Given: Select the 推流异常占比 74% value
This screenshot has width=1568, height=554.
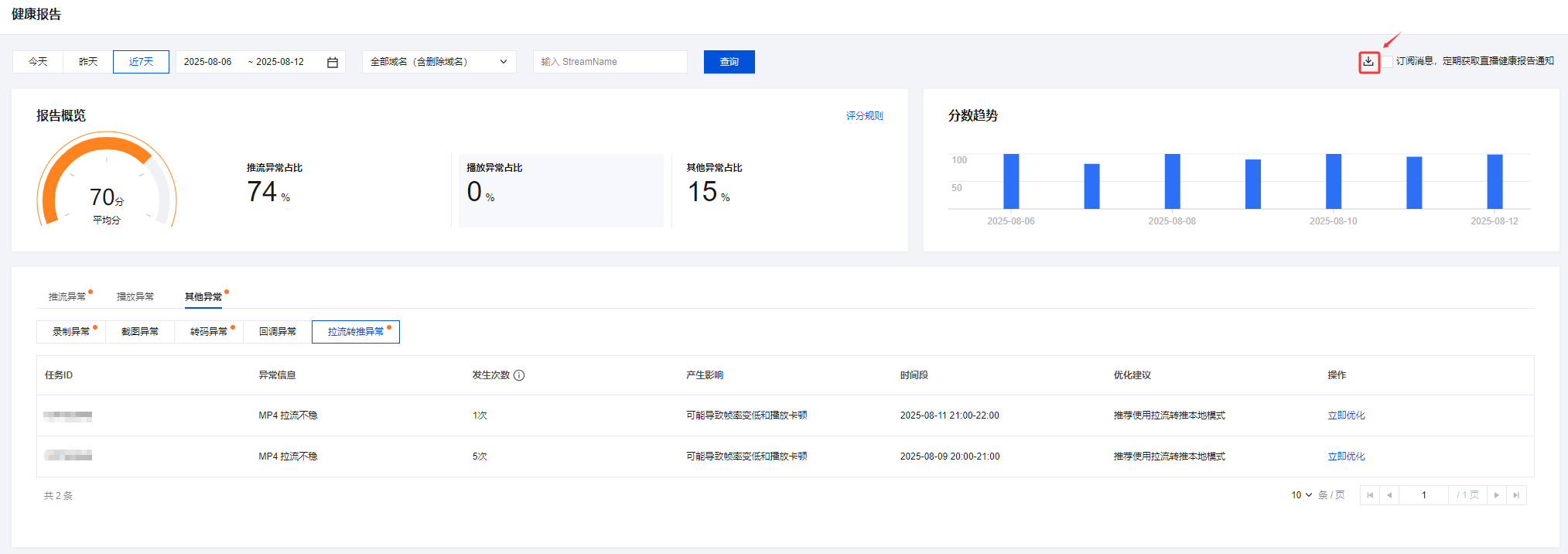Looking at the screenshot, I should (268, 192).
